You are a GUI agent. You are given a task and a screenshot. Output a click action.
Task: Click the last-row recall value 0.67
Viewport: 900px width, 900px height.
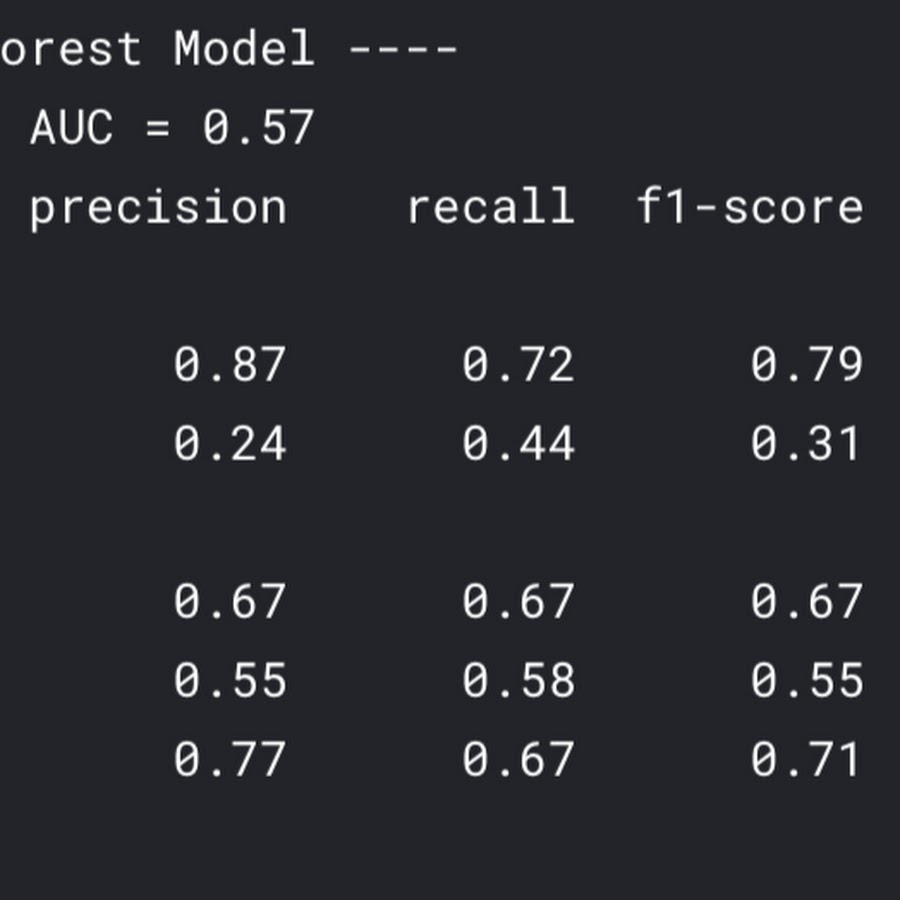click(x=518, y=759)
